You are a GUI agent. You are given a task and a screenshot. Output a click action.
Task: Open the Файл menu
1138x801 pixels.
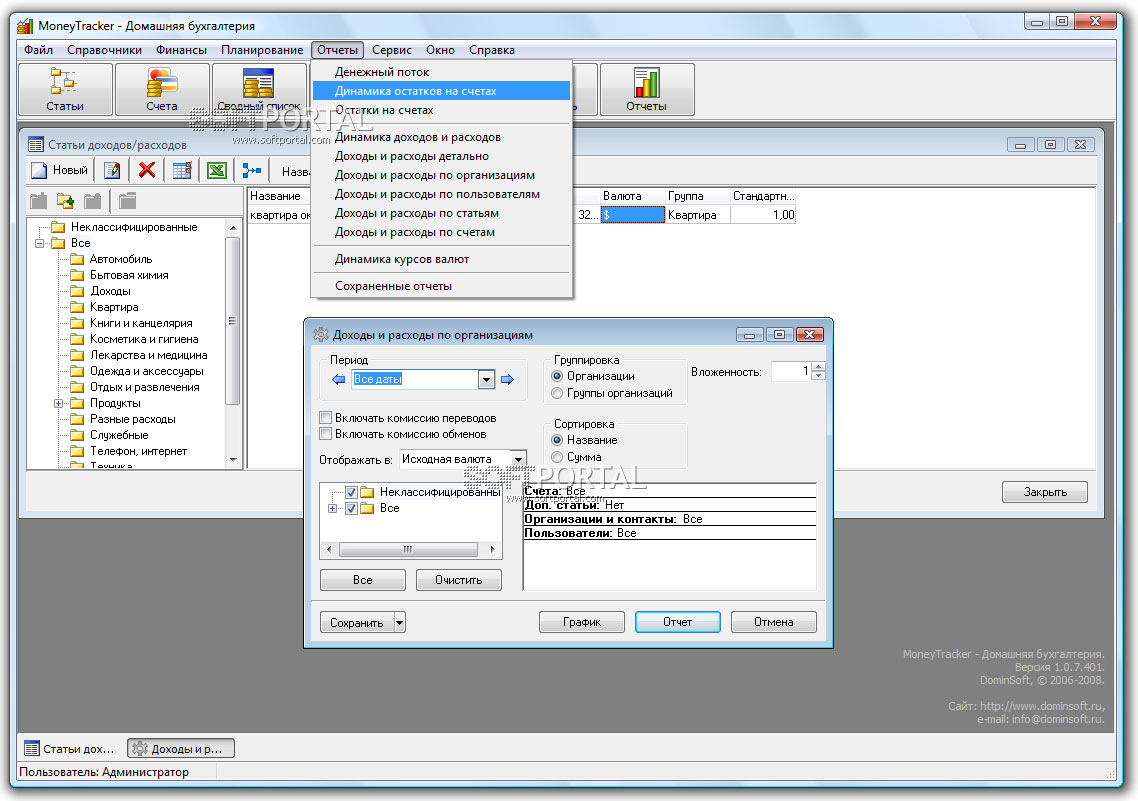coord(38,50)
